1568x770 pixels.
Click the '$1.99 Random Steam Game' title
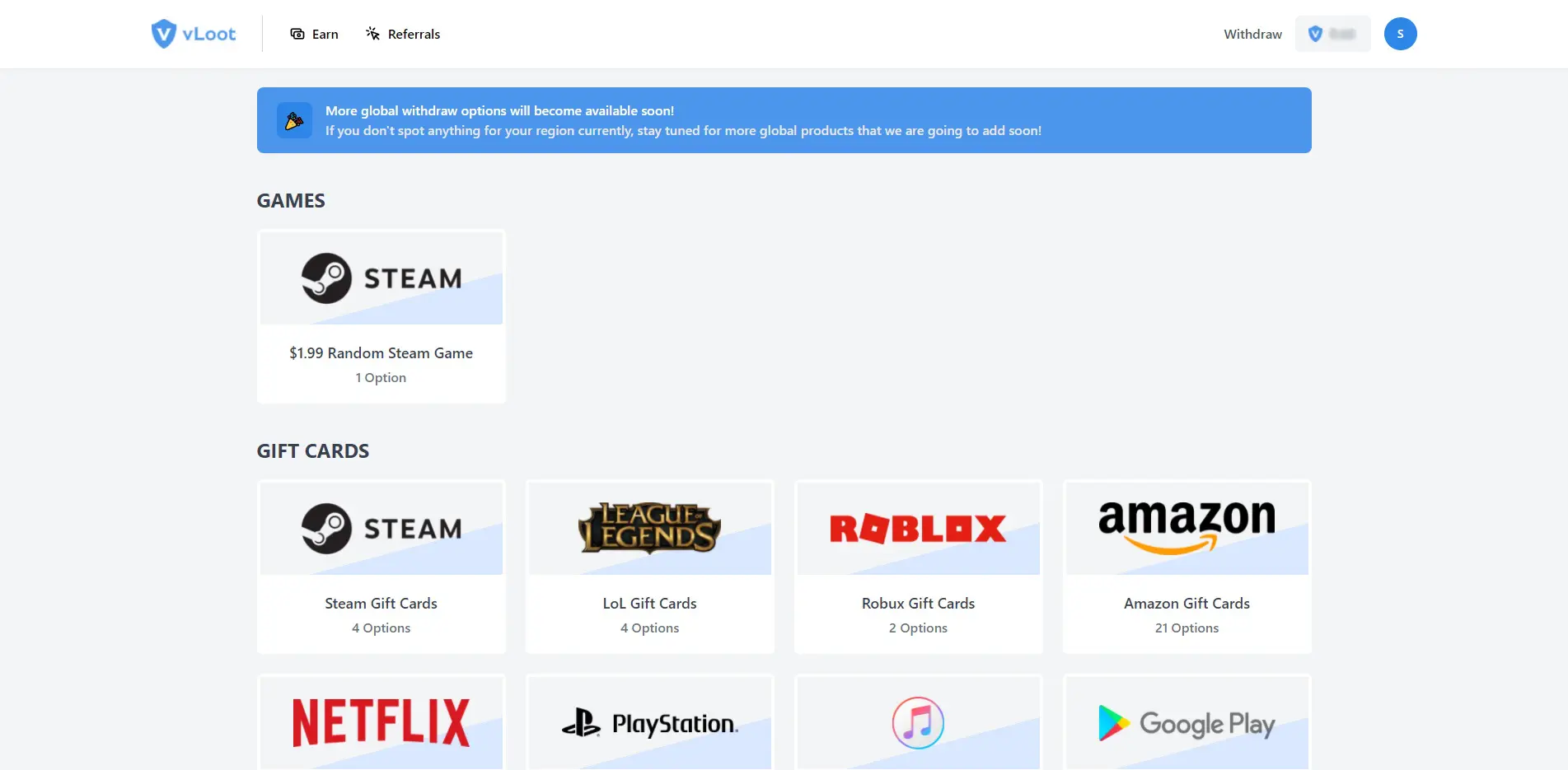click(381, 353)
